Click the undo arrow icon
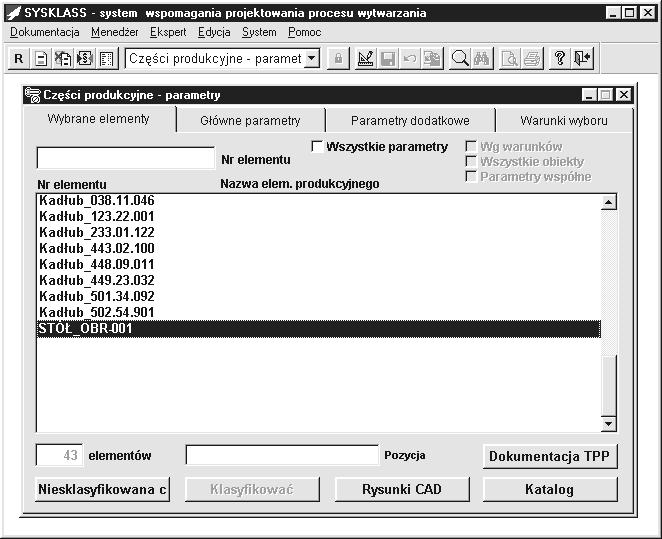This screenshot has height=539, width=662. point(410,58)
